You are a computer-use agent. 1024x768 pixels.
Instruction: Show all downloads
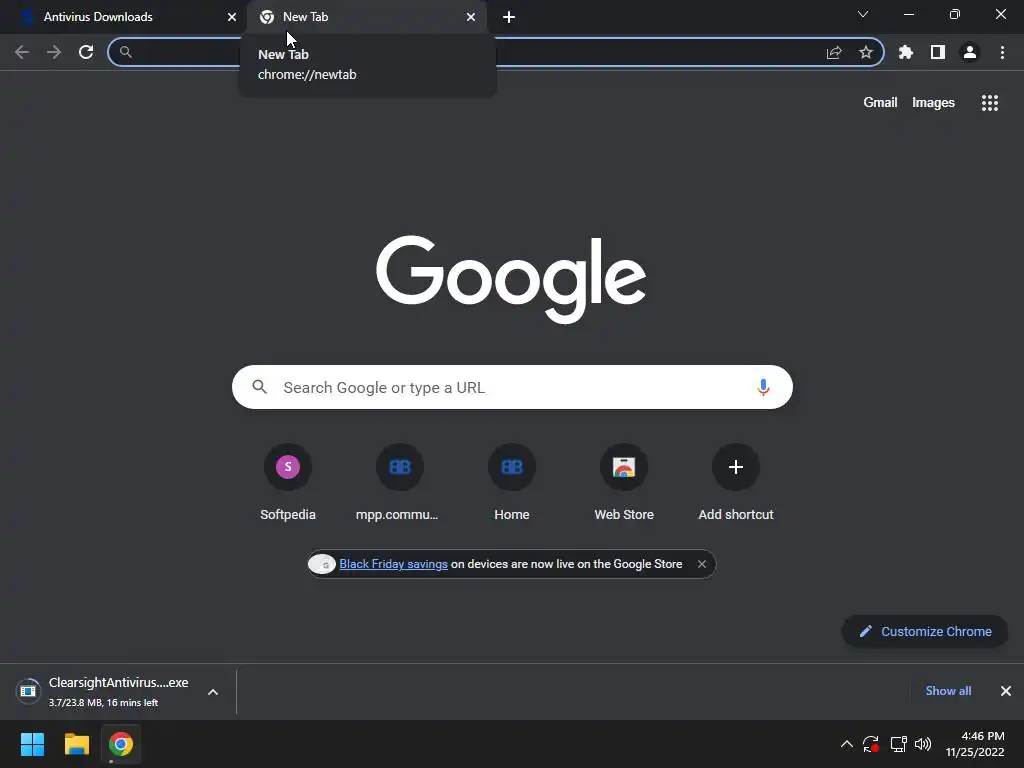(x=948, y=691)
